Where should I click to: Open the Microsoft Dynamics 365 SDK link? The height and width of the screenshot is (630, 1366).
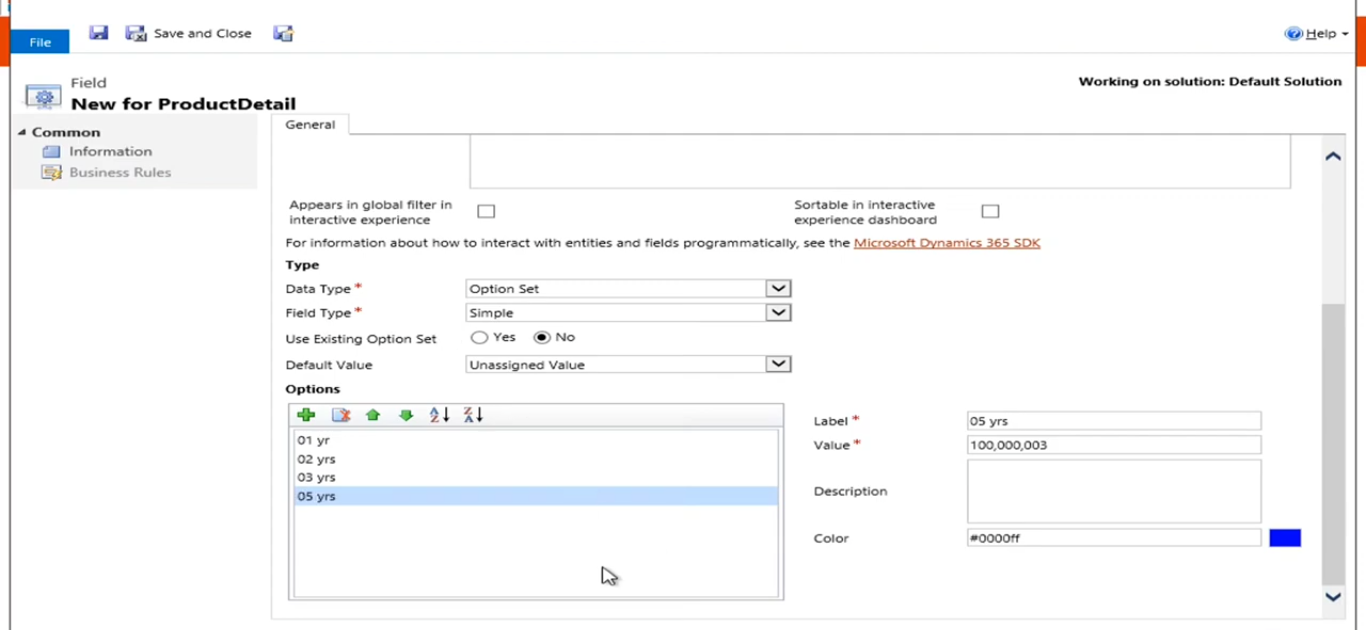(x=946, y=242)
